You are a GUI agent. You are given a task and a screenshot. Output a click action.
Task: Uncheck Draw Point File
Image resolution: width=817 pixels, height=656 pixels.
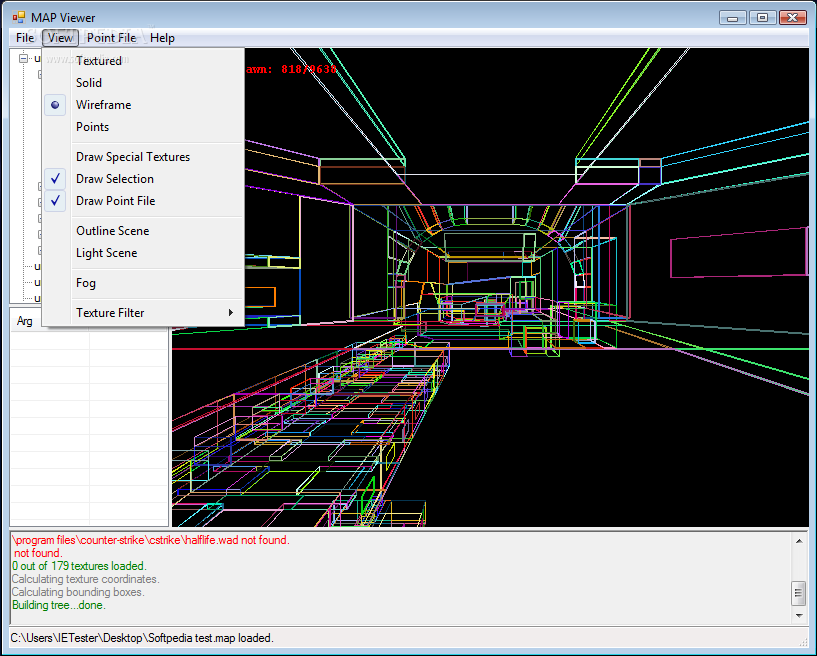[143, 201]
